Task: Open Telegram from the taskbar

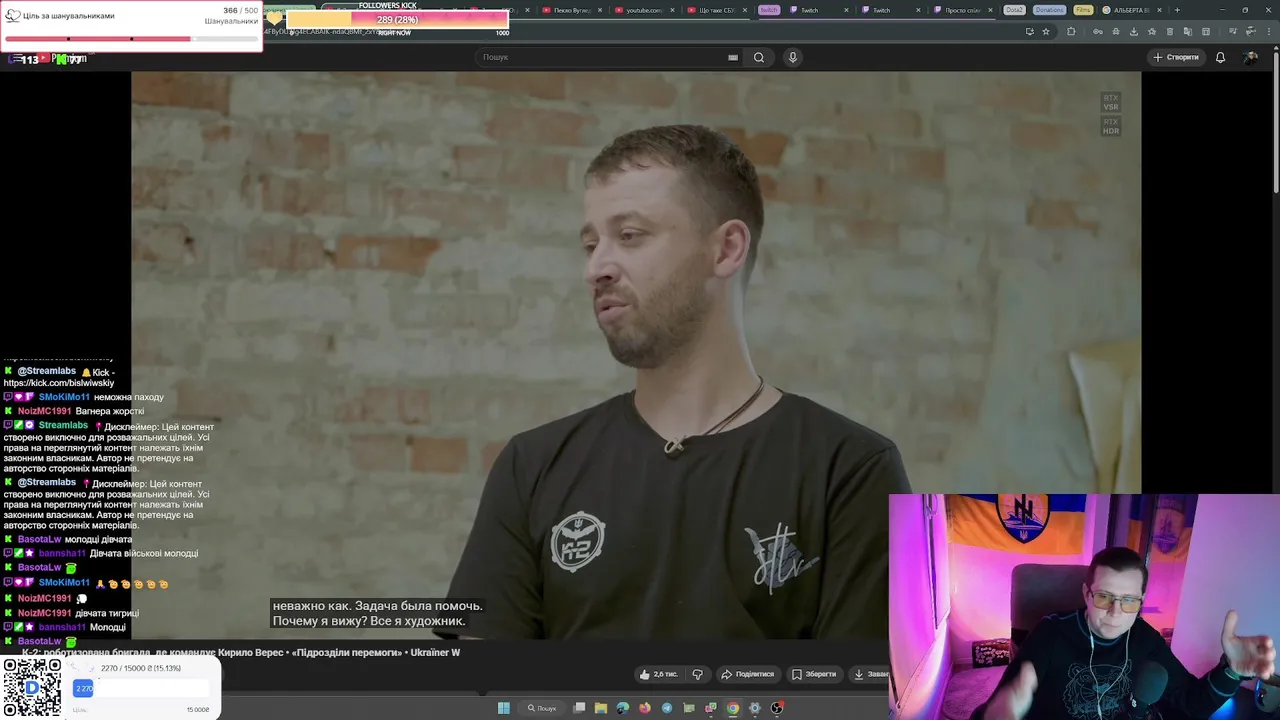Action: click(x=667, y=708)
